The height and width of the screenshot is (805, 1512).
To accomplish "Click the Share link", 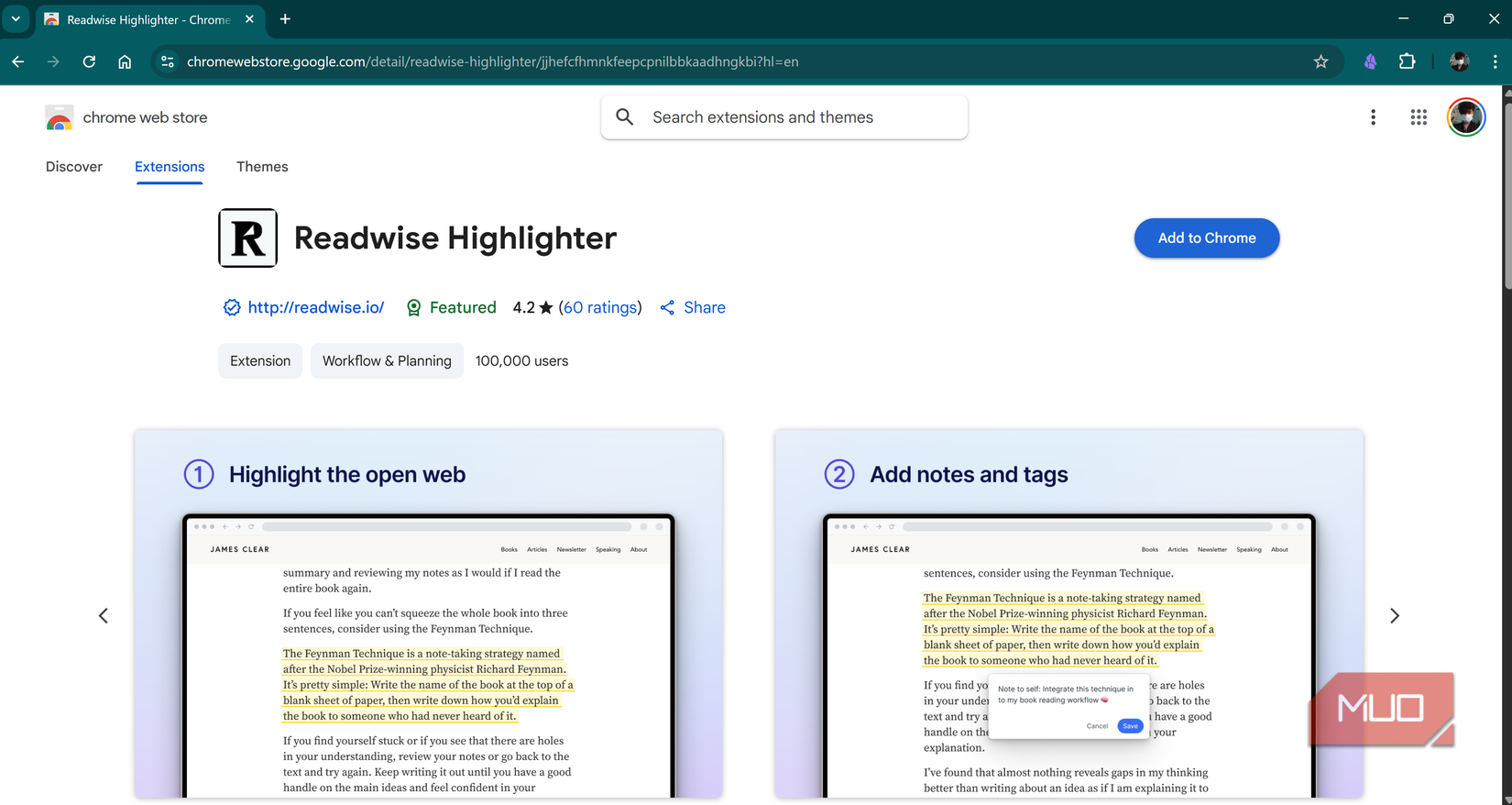I will coord(693,308).
